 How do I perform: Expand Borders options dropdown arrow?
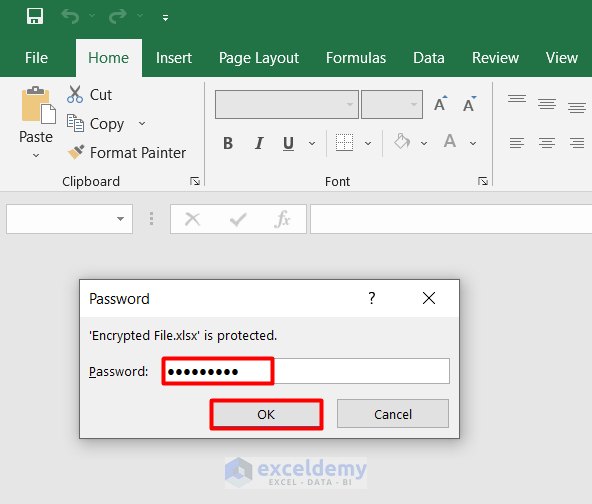368,143
